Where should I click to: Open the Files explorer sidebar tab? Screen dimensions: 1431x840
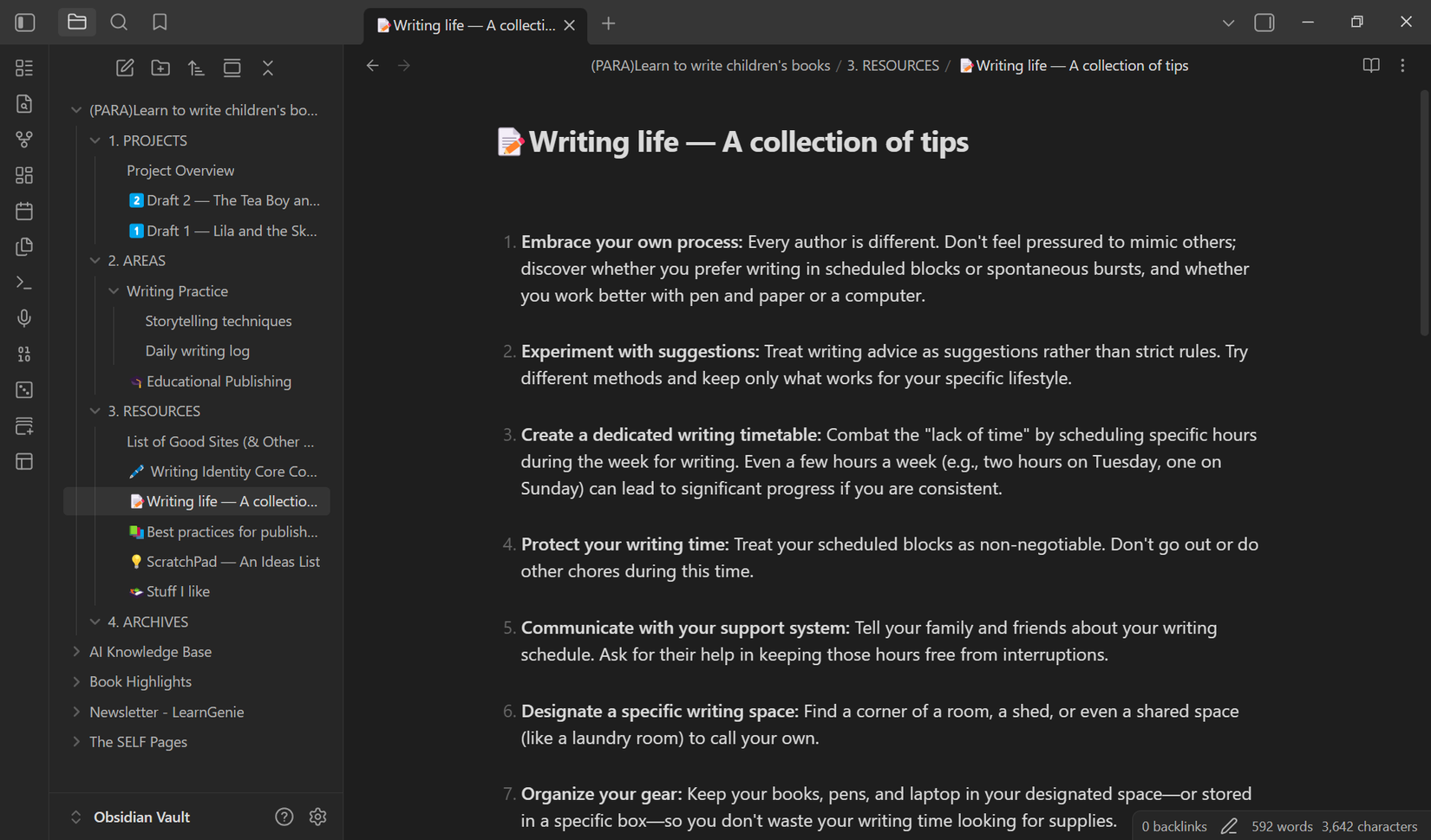pos(77,23)
